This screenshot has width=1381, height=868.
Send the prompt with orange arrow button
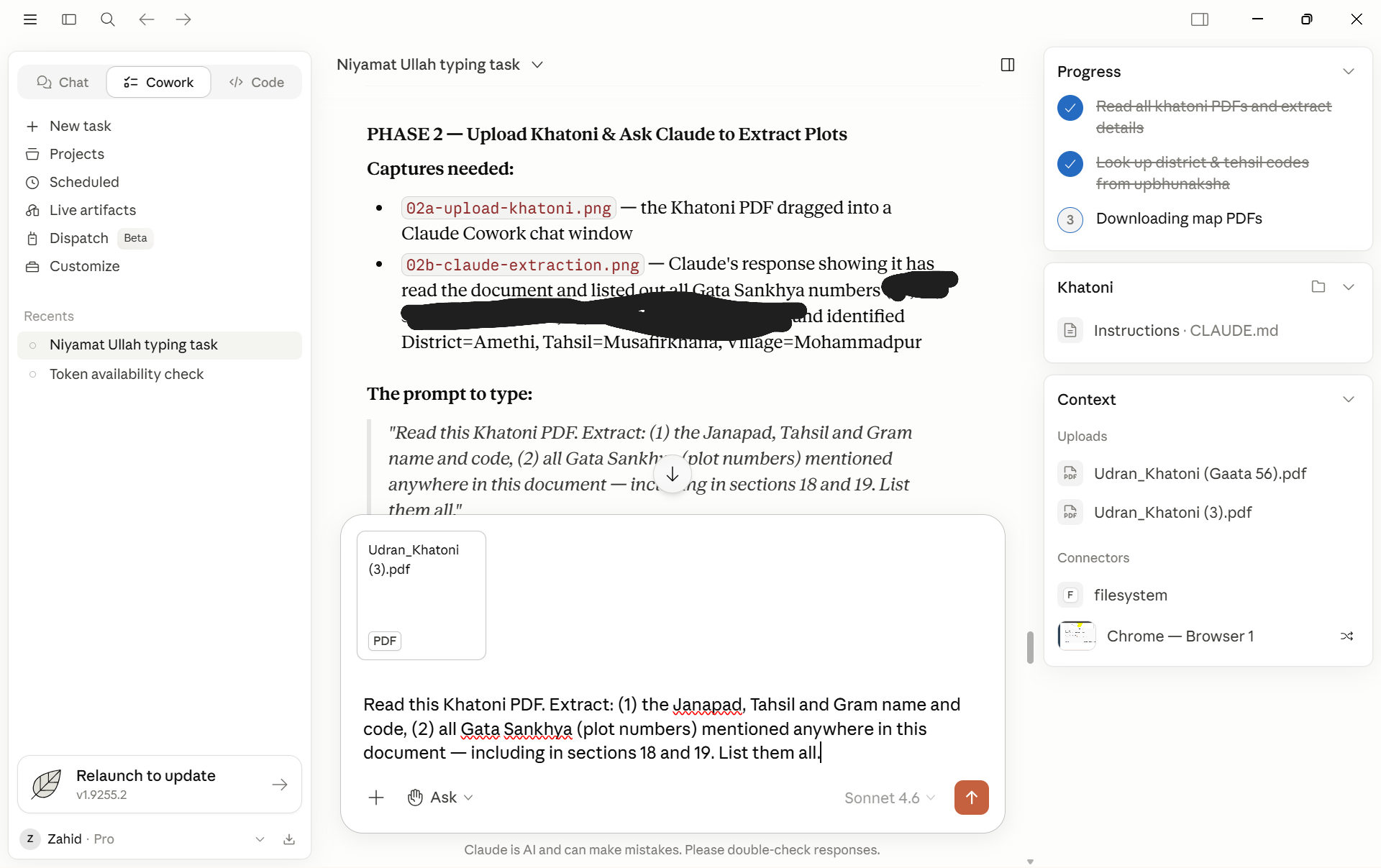971,798
